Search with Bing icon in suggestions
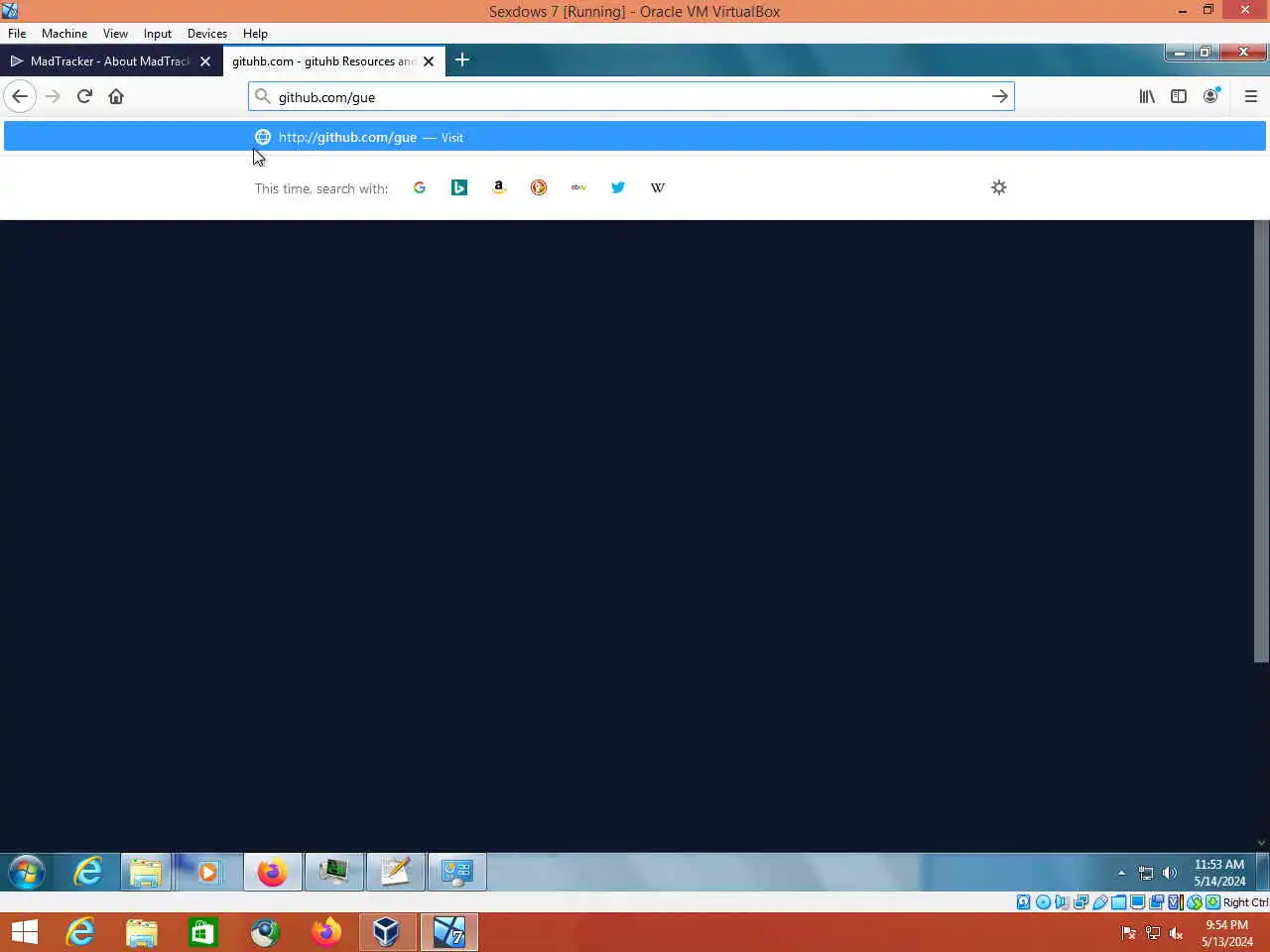Image resolution: width=1270 pixels, height=952 pixels. (x=459, y=187)
